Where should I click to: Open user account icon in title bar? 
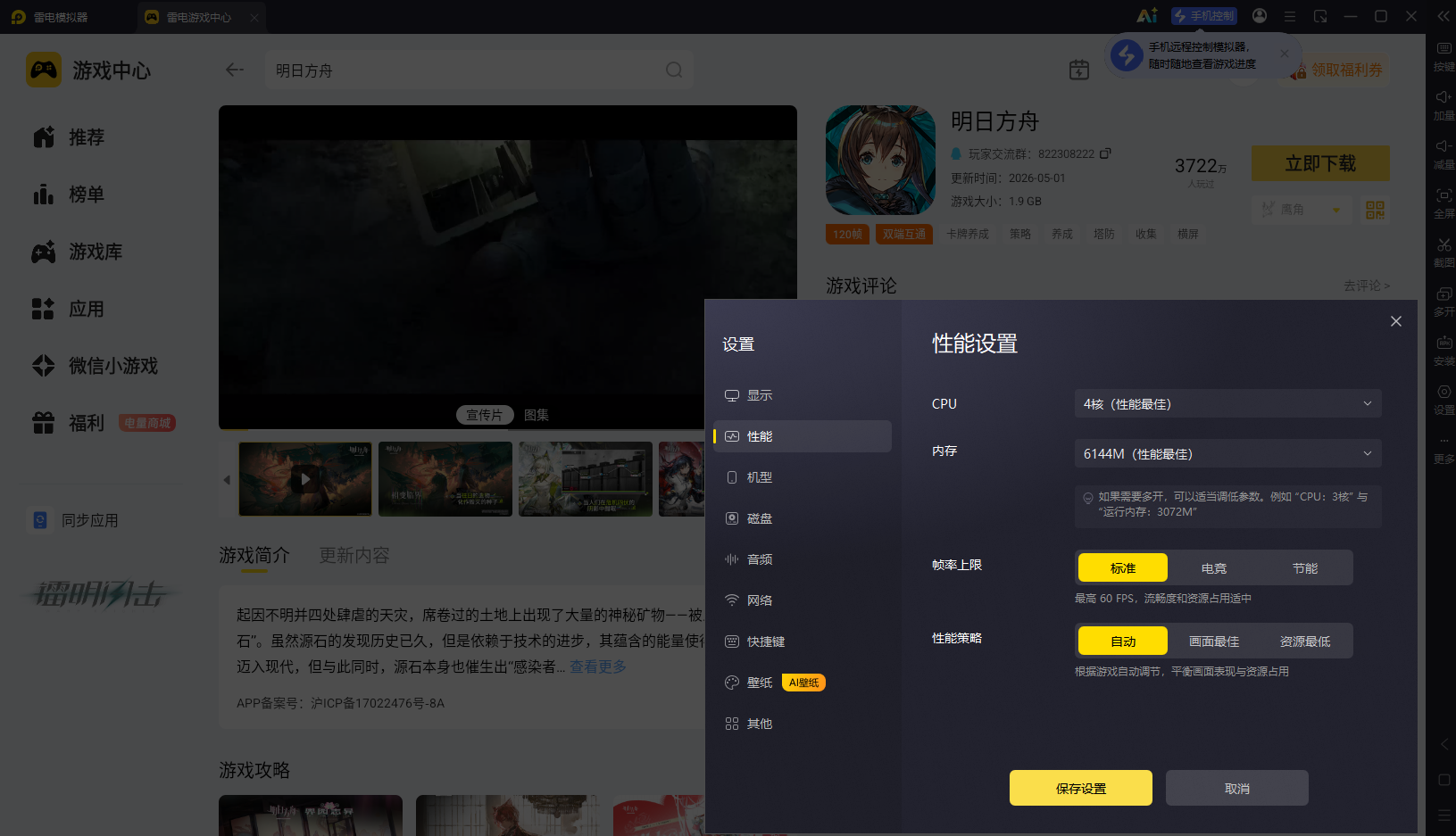point(1260,16)
